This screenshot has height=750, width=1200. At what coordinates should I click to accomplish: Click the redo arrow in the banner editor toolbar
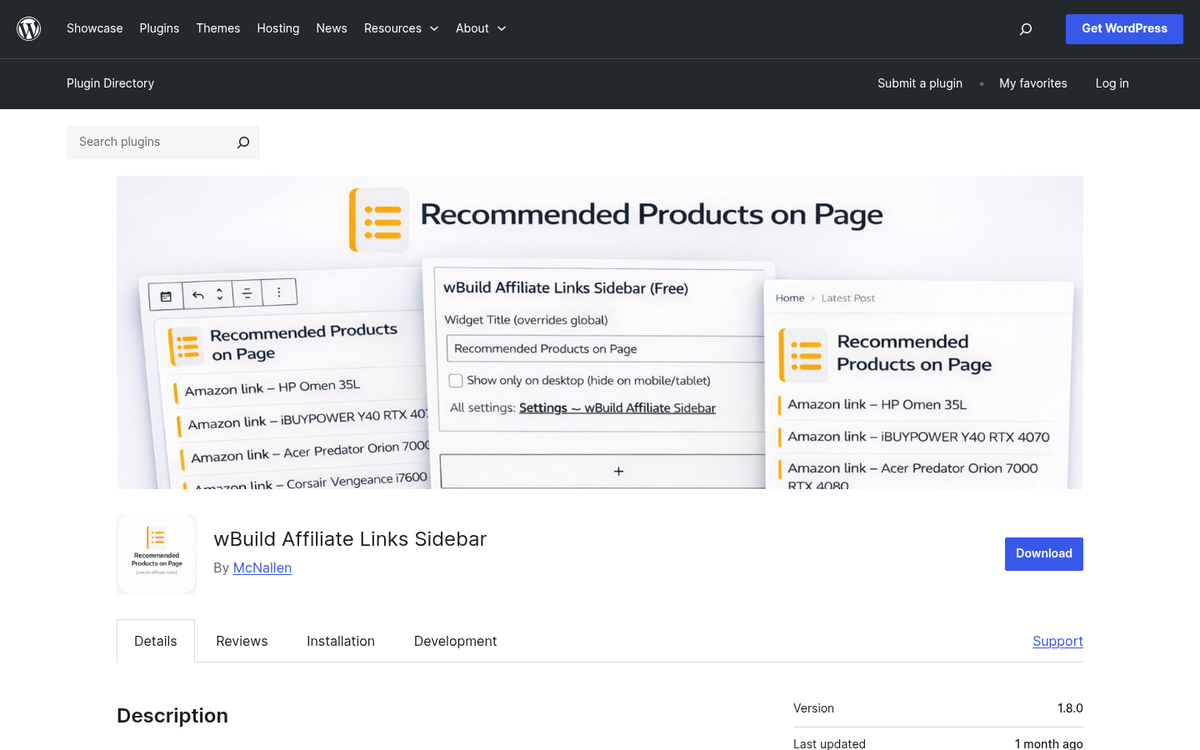(x=219, y=293)
